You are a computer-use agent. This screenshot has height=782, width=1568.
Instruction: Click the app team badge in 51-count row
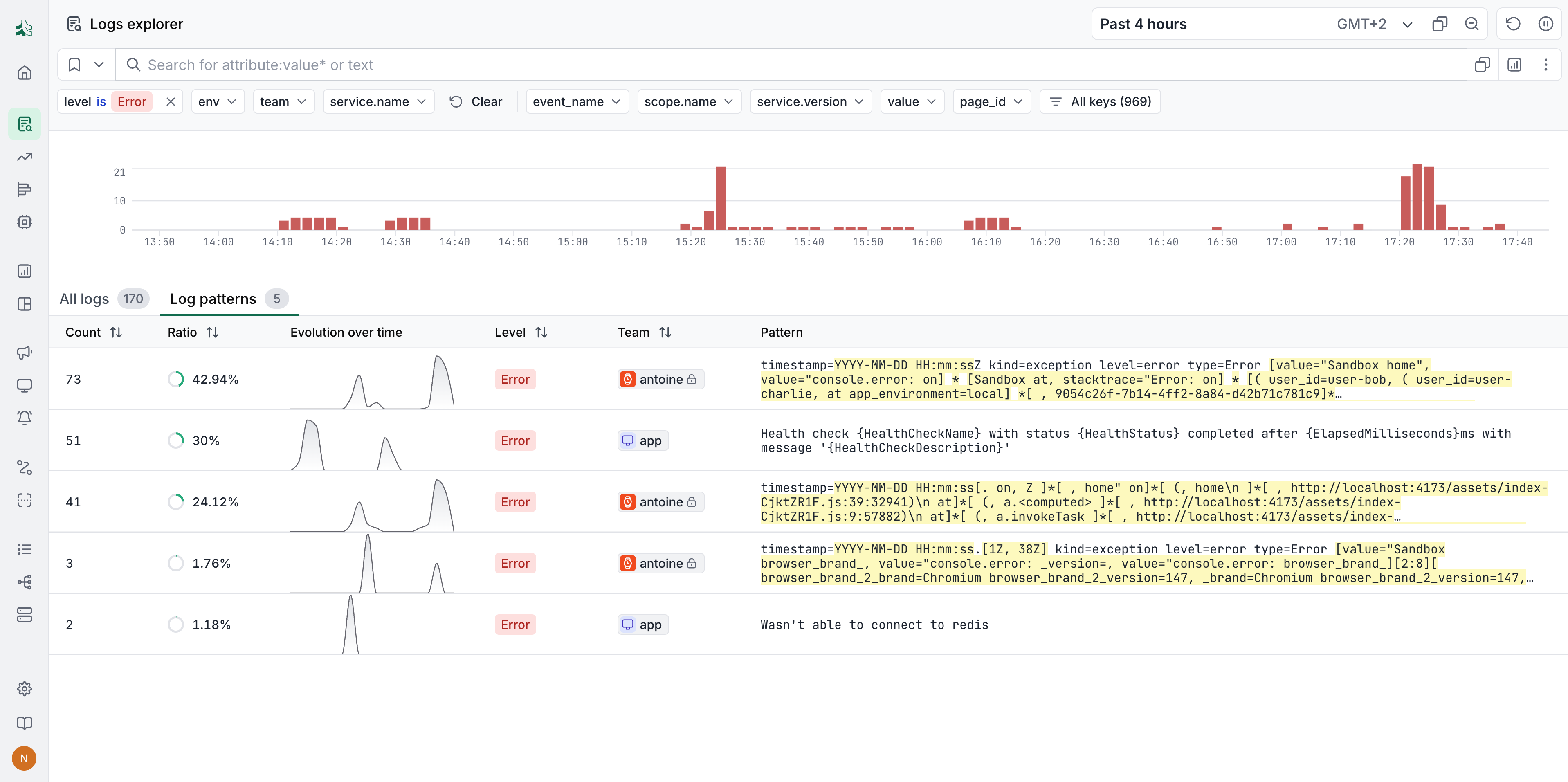point(643,440)
